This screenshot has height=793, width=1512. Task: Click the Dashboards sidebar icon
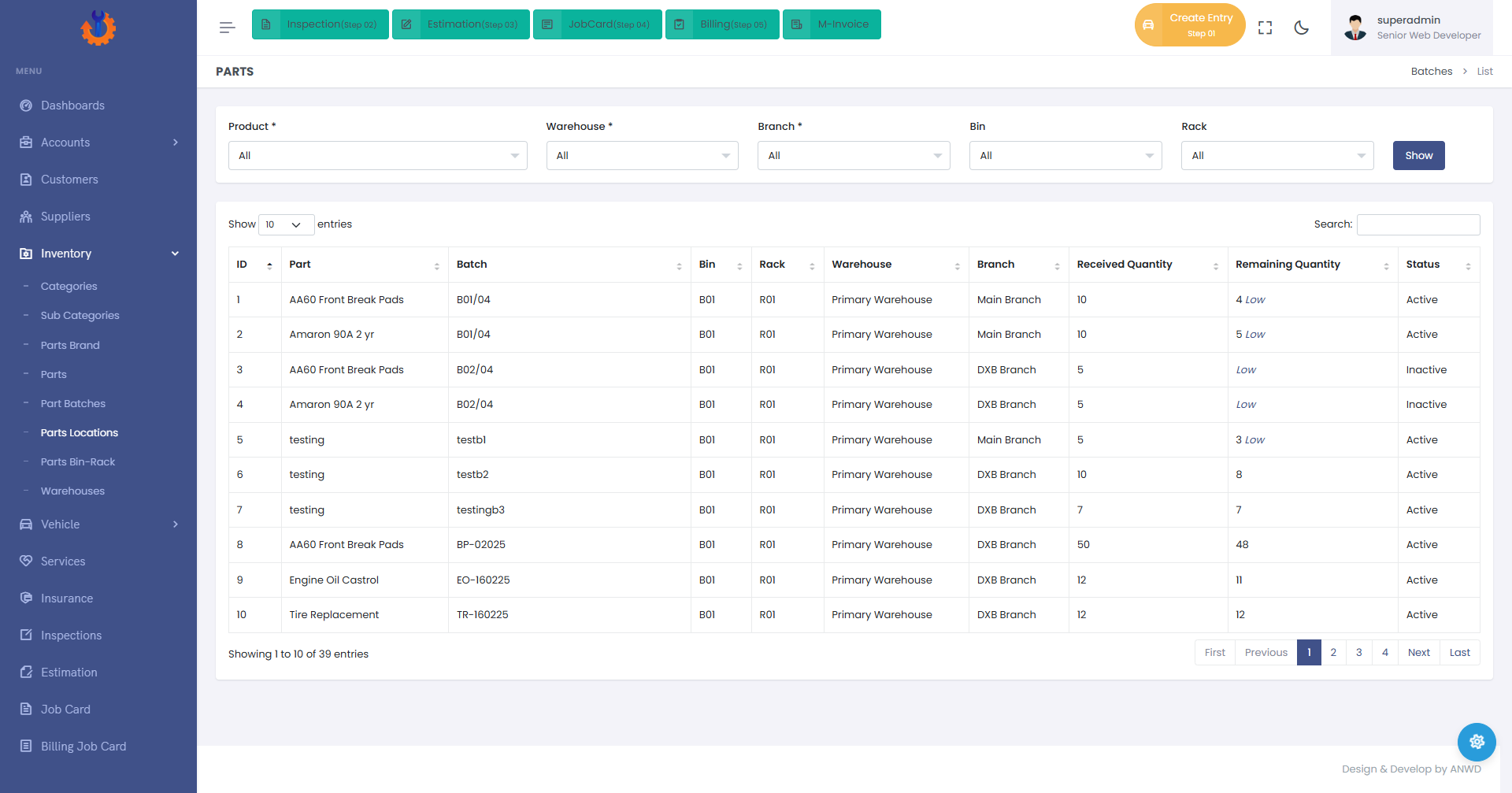point(26,106)
